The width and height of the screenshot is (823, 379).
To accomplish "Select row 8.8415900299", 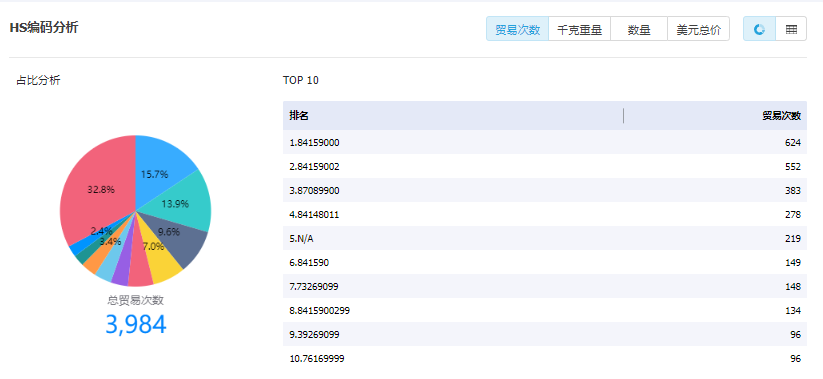I will [x=545, y=311].
